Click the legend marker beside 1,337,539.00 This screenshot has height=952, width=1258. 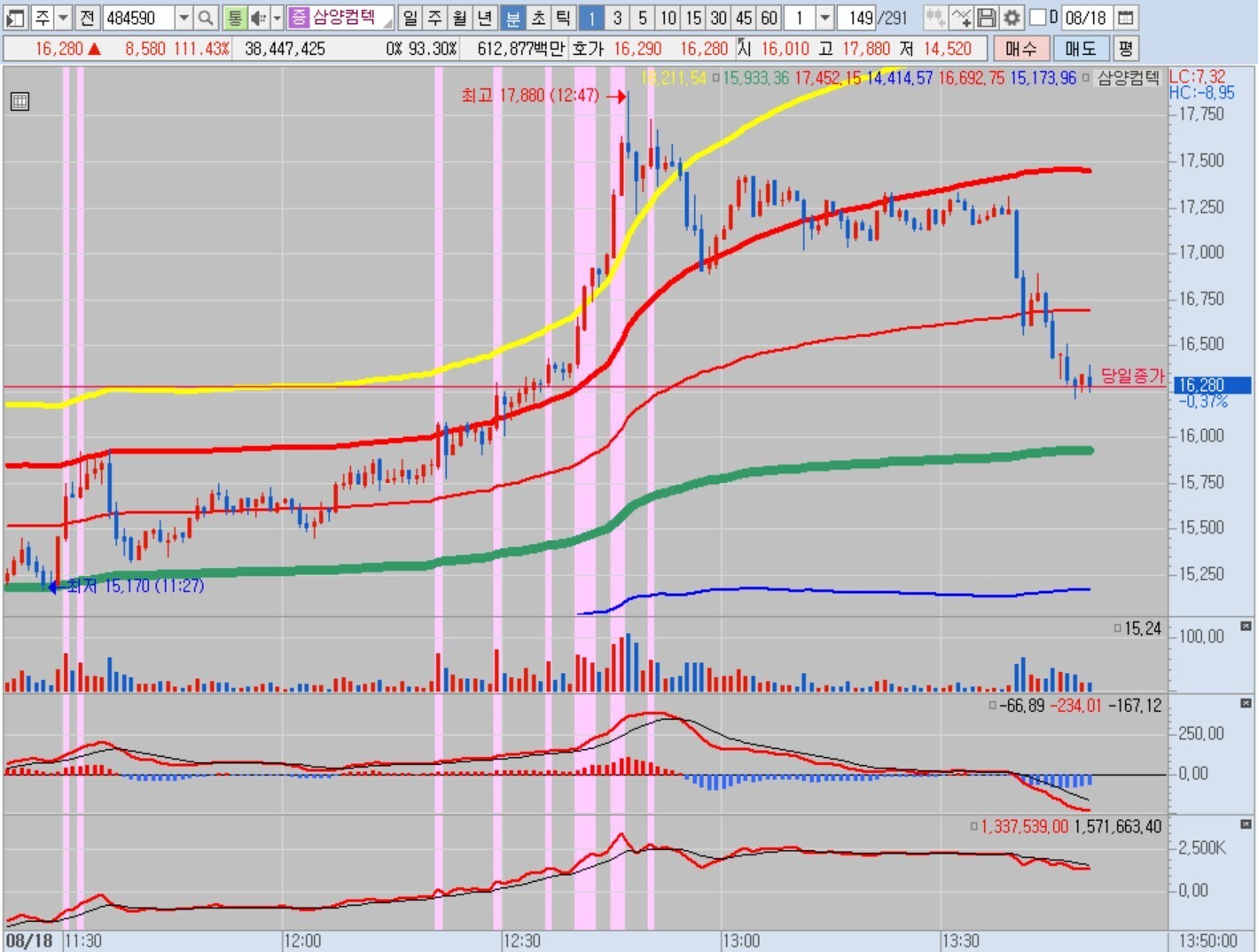click(973, 826)
